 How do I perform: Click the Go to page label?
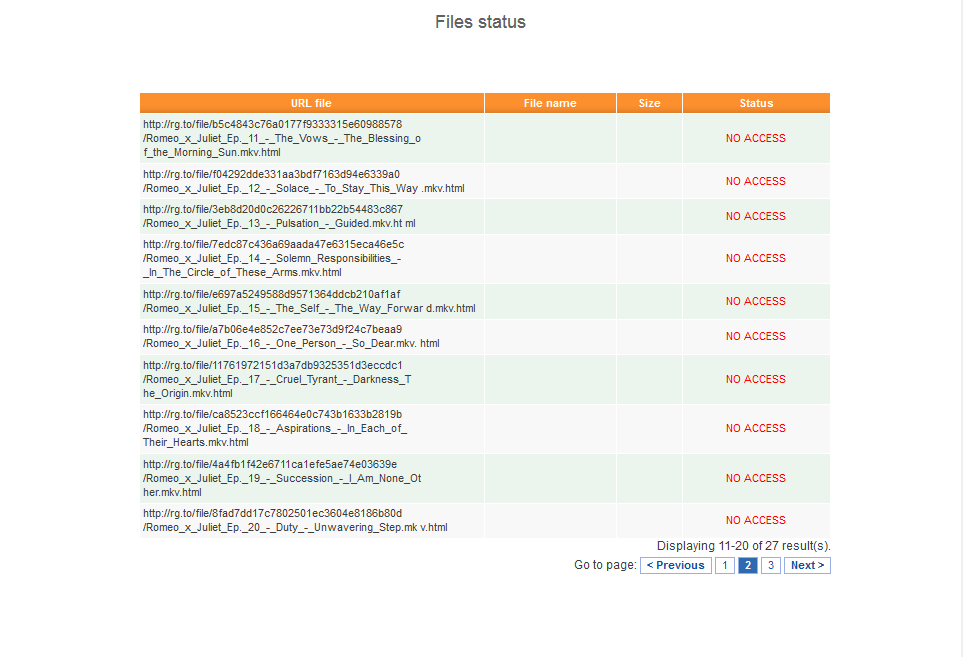coord(605,565)
